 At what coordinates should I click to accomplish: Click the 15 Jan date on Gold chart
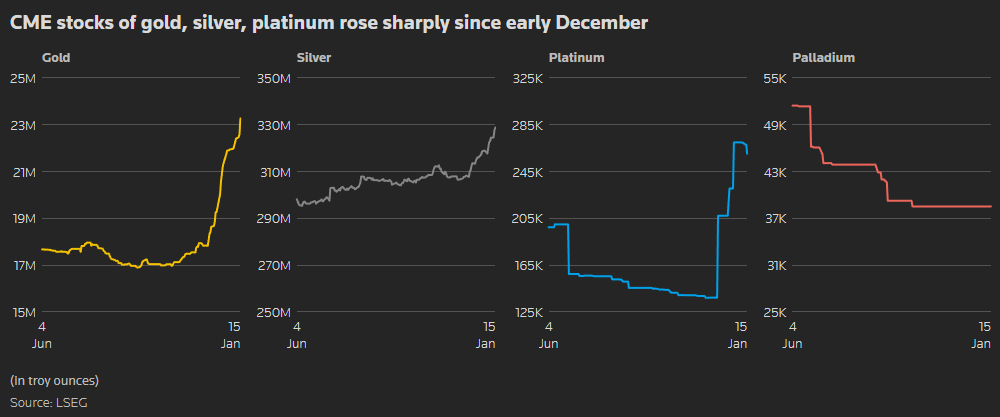232,335
